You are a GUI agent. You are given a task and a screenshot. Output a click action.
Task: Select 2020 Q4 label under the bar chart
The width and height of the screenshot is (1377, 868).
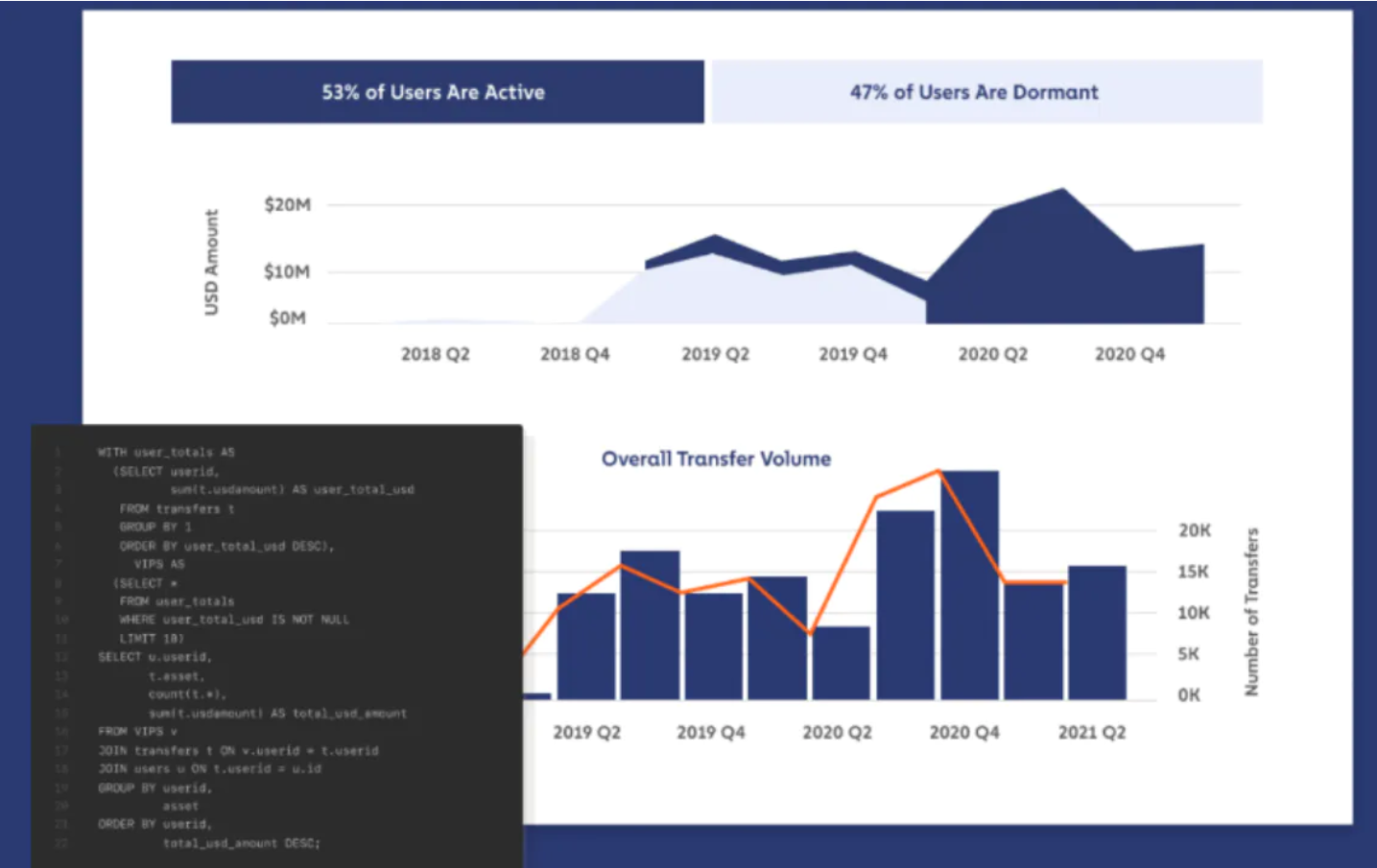963,732
